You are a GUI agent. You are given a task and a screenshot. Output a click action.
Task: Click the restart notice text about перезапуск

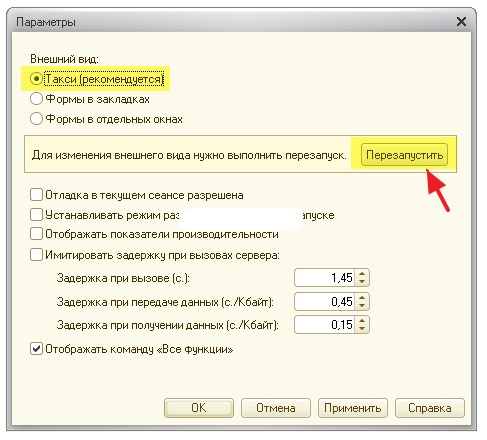pos(189,155)
